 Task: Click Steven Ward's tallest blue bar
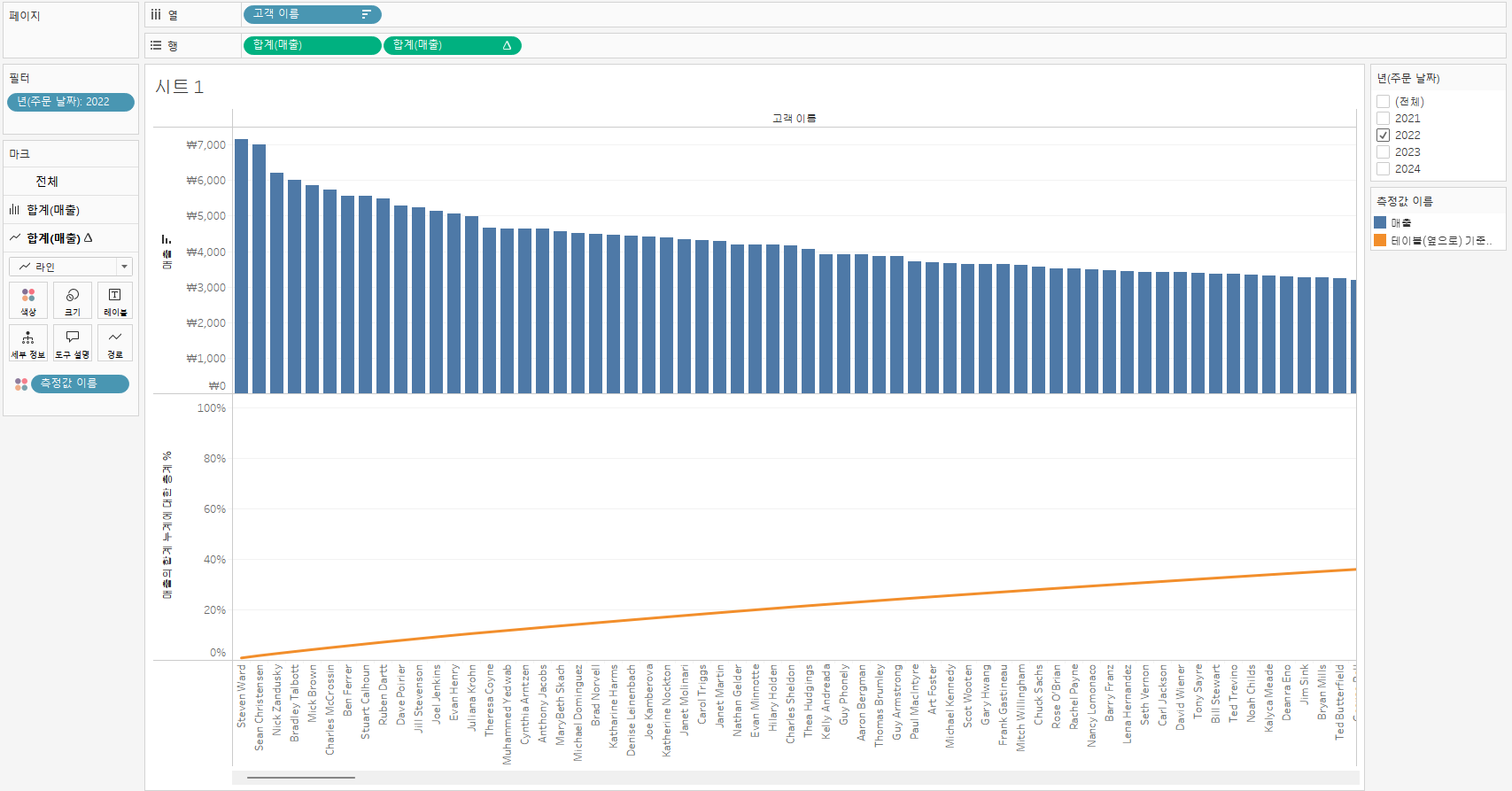[x=241, y=266]
